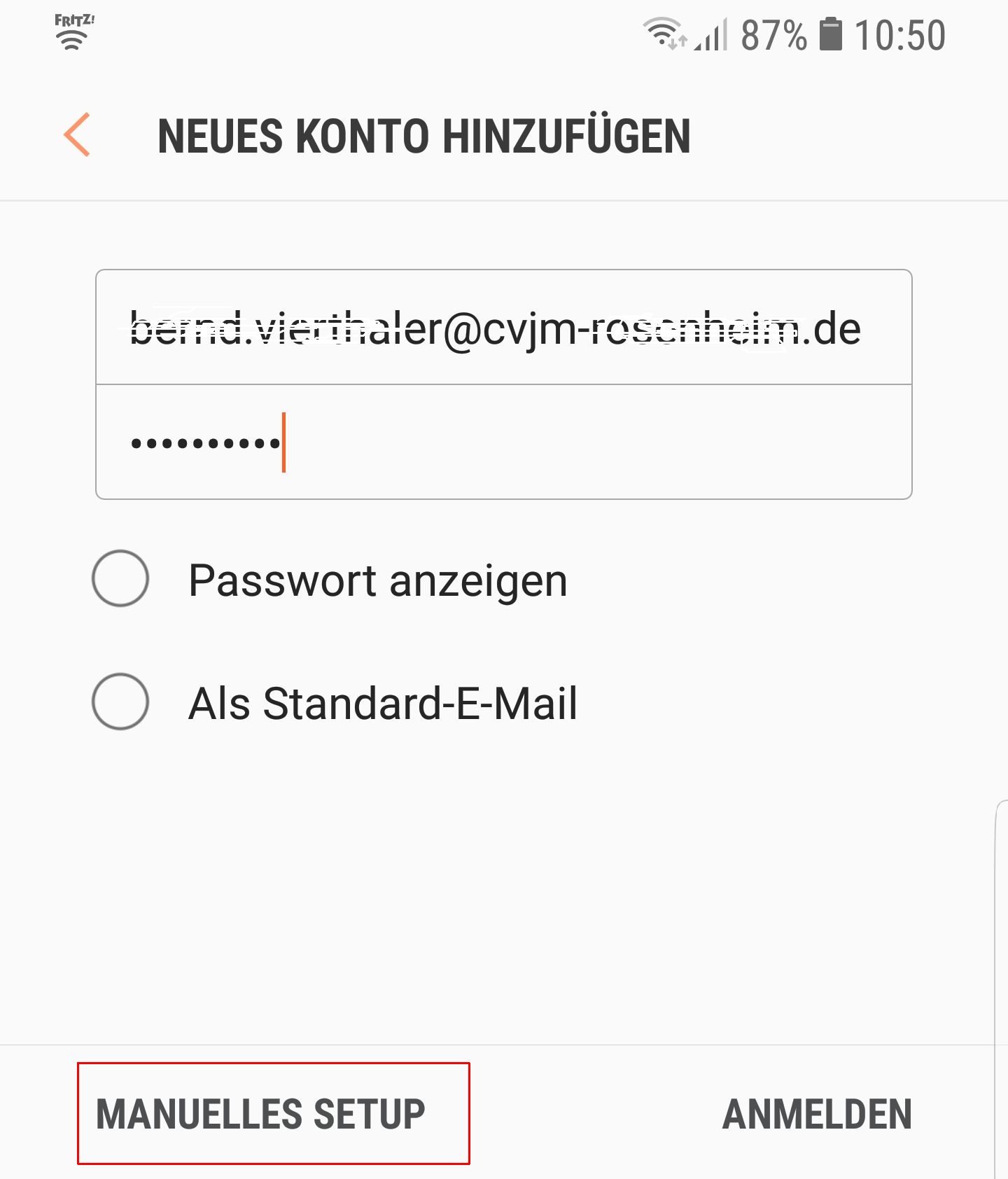
Task: Tap the 87% battery percentage
Action: 773,35
